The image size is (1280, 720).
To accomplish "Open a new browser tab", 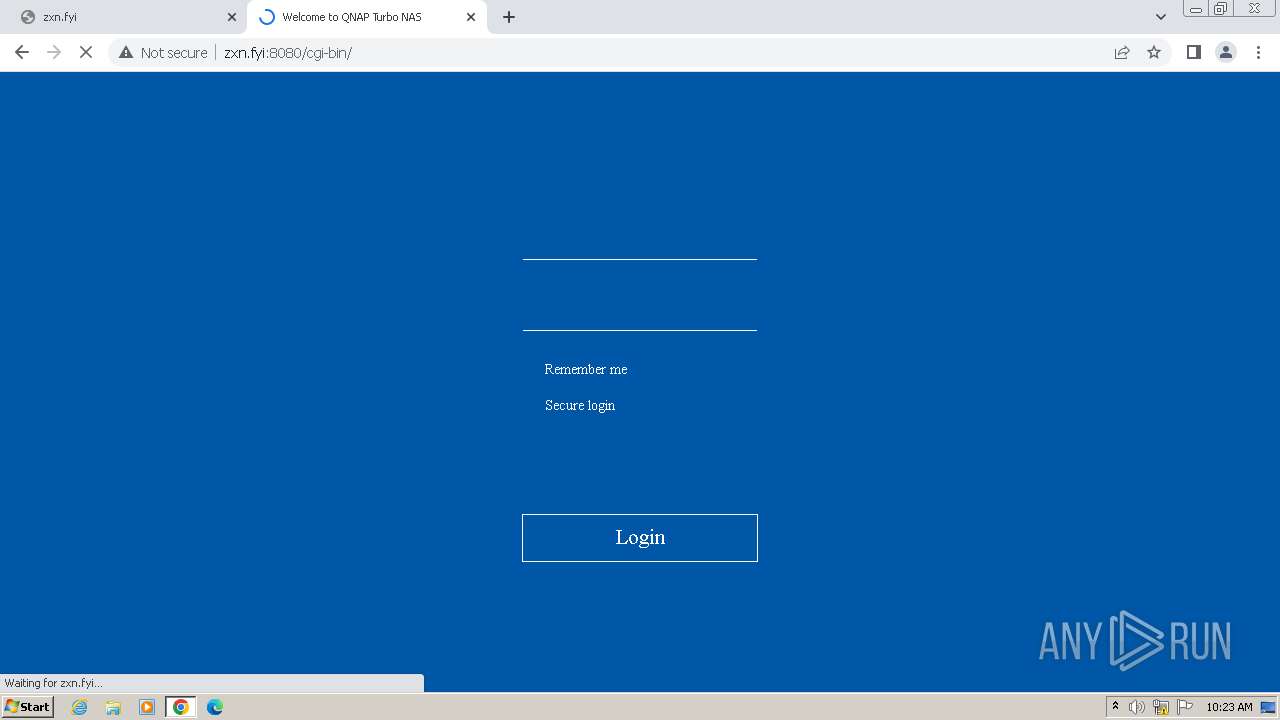I will click(509, 17).
